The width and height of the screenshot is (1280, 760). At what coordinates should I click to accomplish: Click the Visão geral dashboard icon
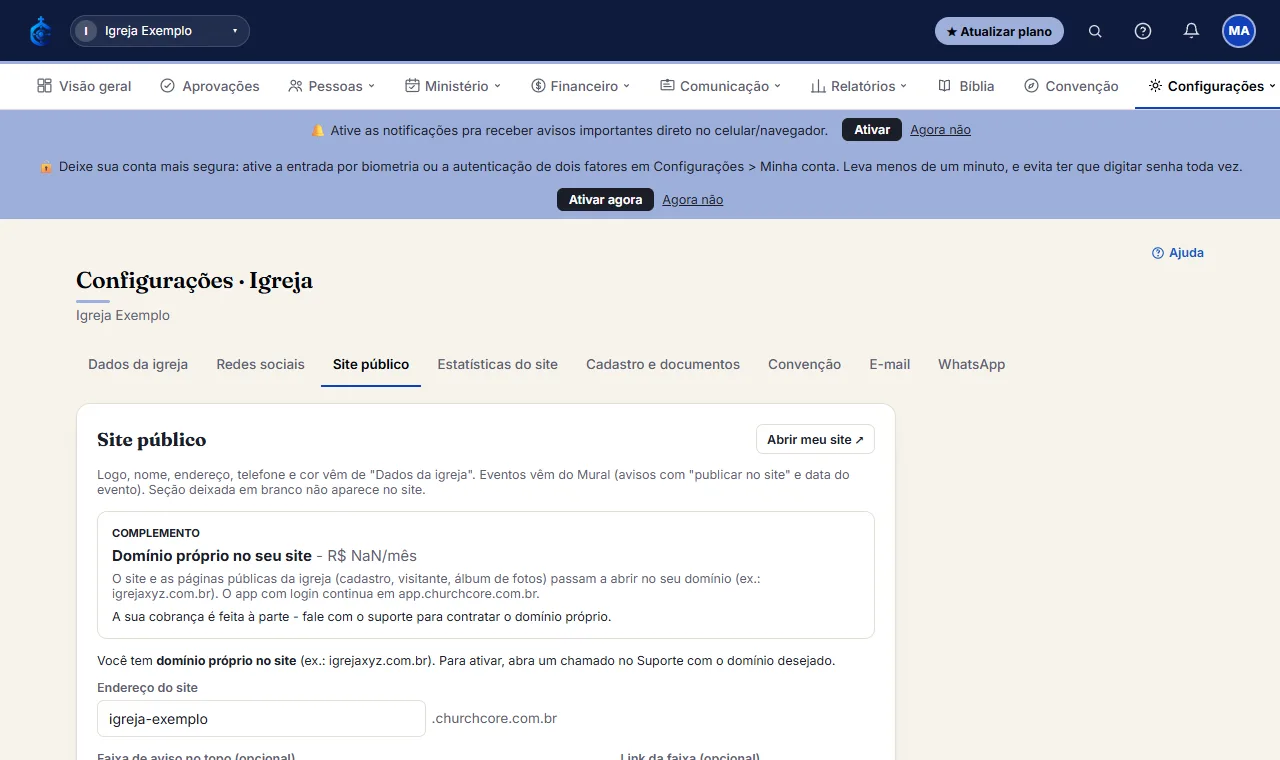coord(44,86)
